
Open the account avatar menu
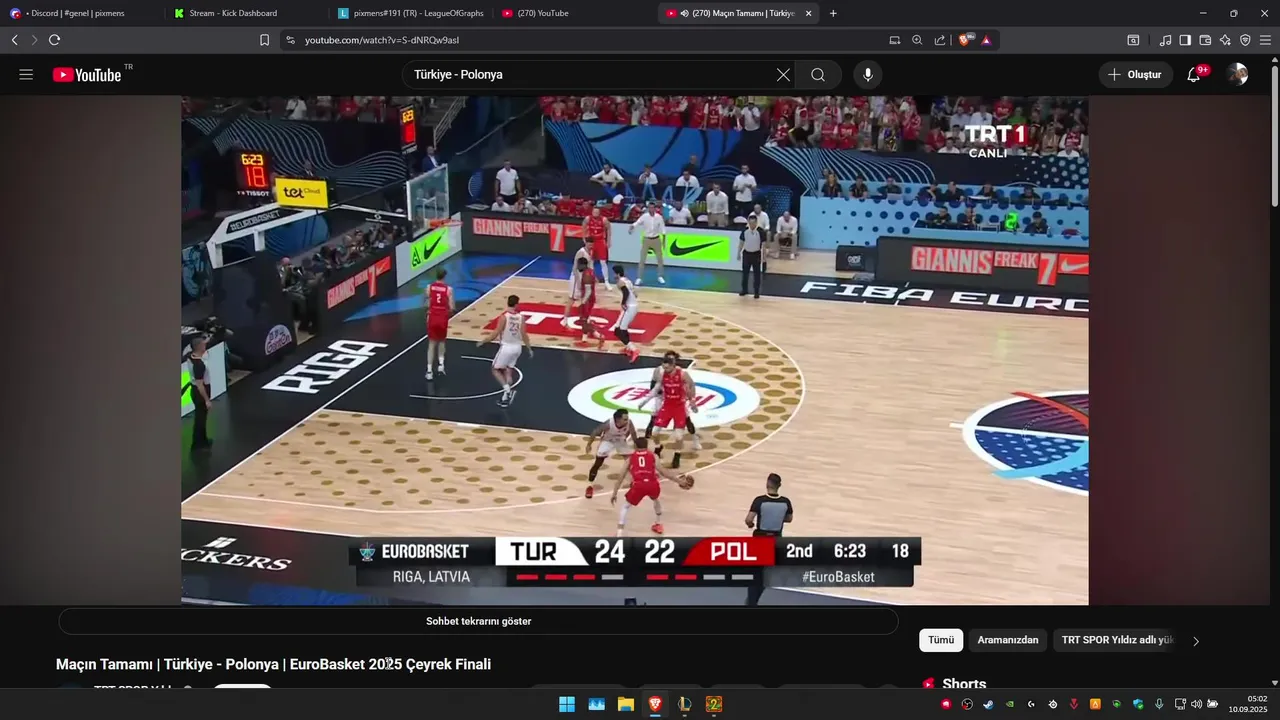pyautogui.click(x=1238, y=75)
